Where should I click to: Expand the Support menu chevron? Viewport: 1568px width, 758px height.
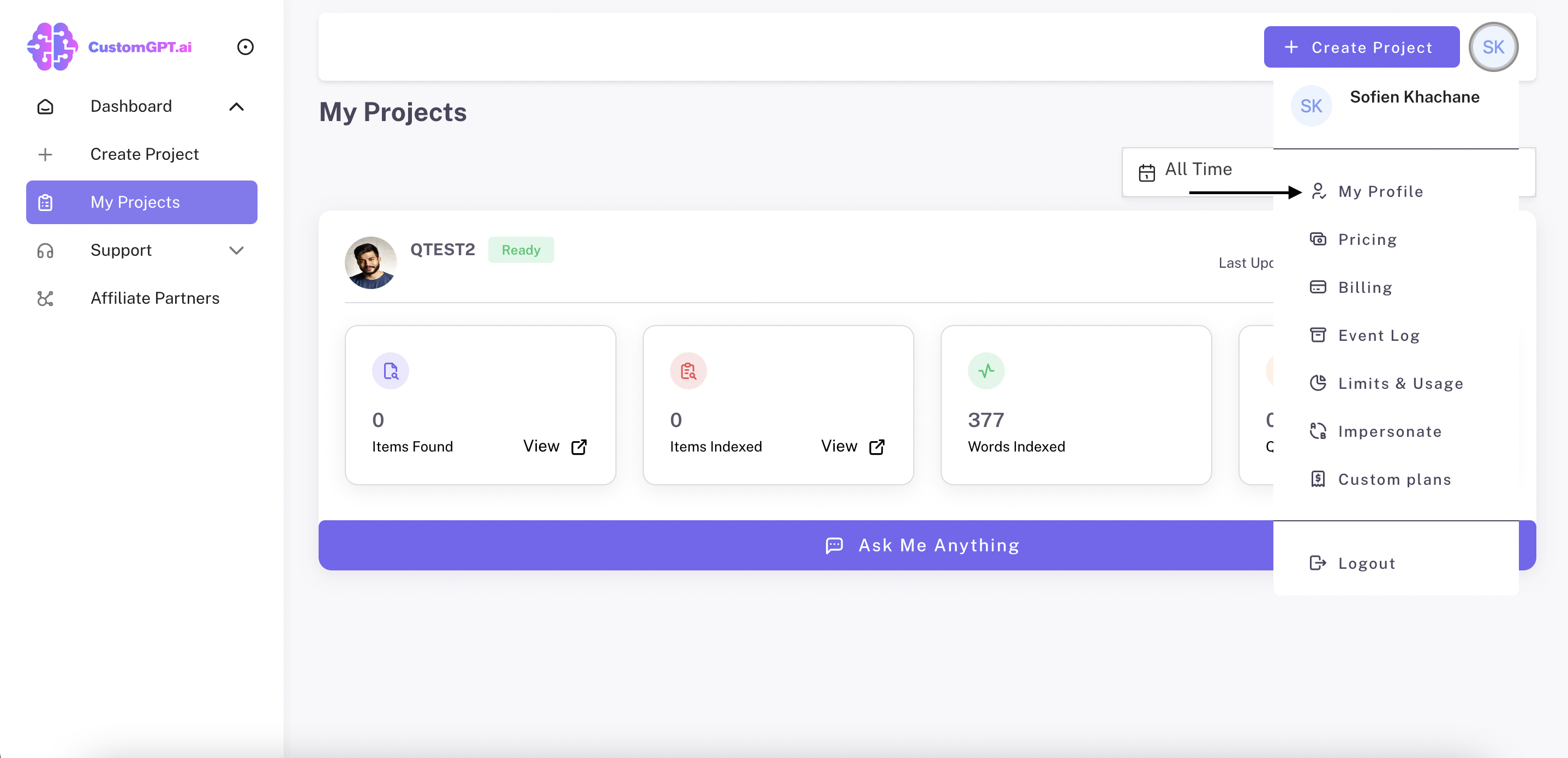click(x=236, y=250)
